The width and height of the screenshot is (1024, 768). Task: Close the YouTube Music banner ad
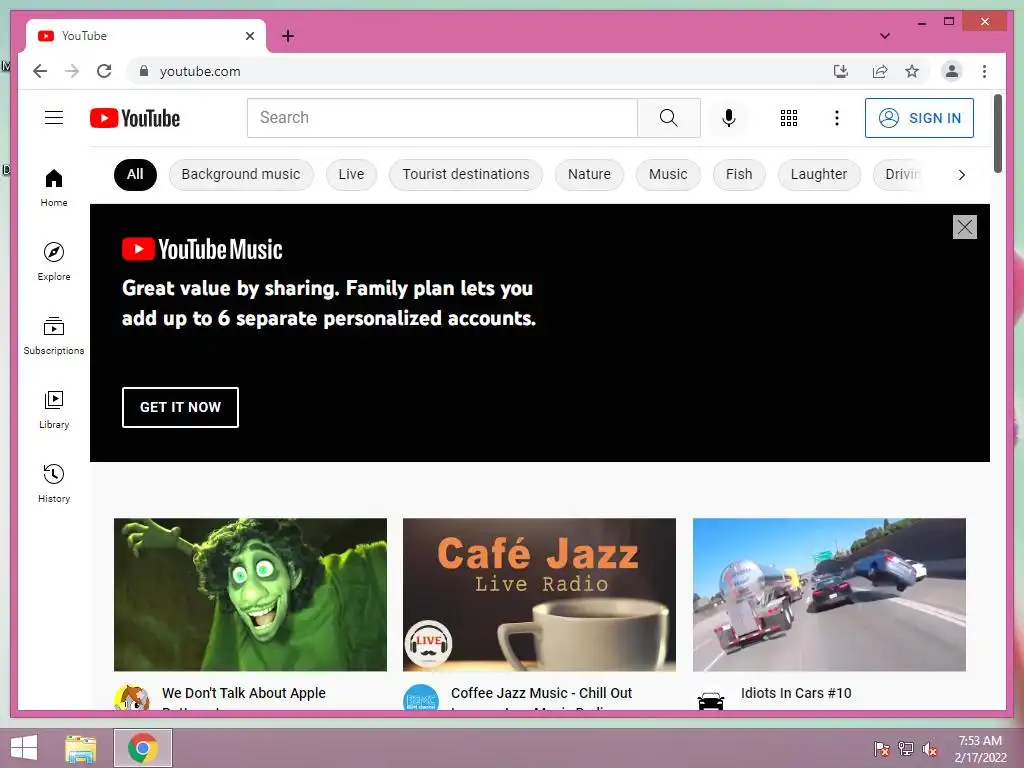(965, 227)
